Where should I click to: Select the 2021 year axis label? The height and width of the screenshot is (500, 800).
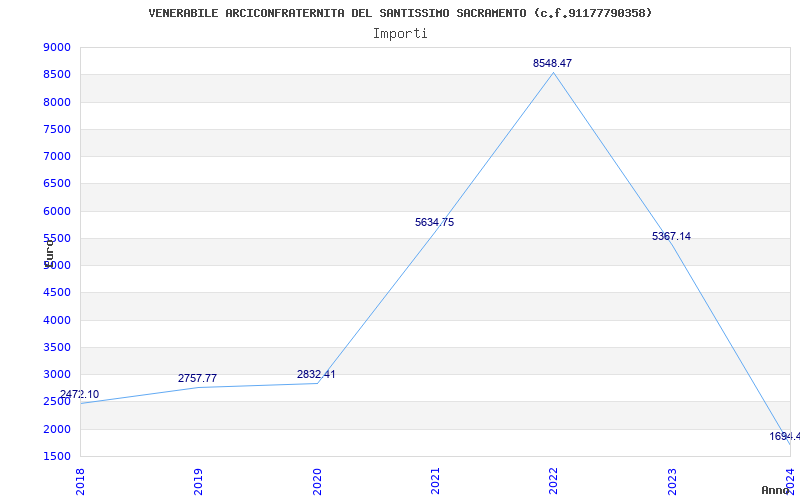[x=435, y=481]
